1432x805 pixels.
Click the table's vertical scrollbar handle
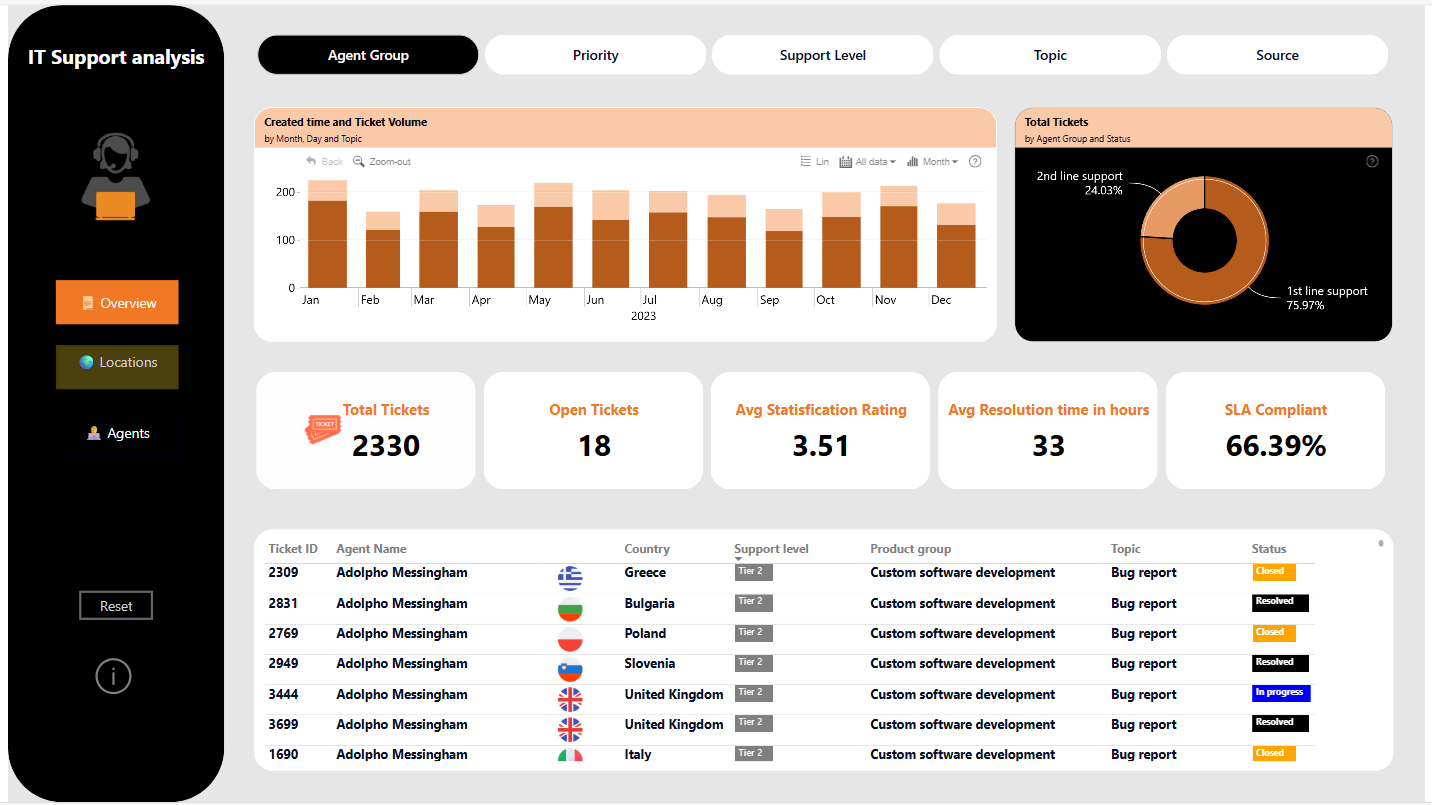click(1381, 544)
